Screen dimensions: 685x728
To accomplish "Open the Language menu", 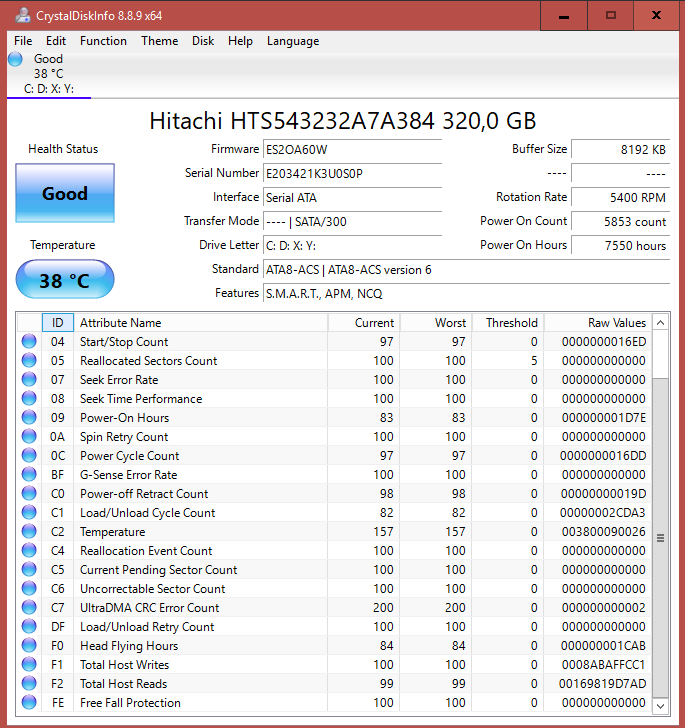I will coord(293,41).
